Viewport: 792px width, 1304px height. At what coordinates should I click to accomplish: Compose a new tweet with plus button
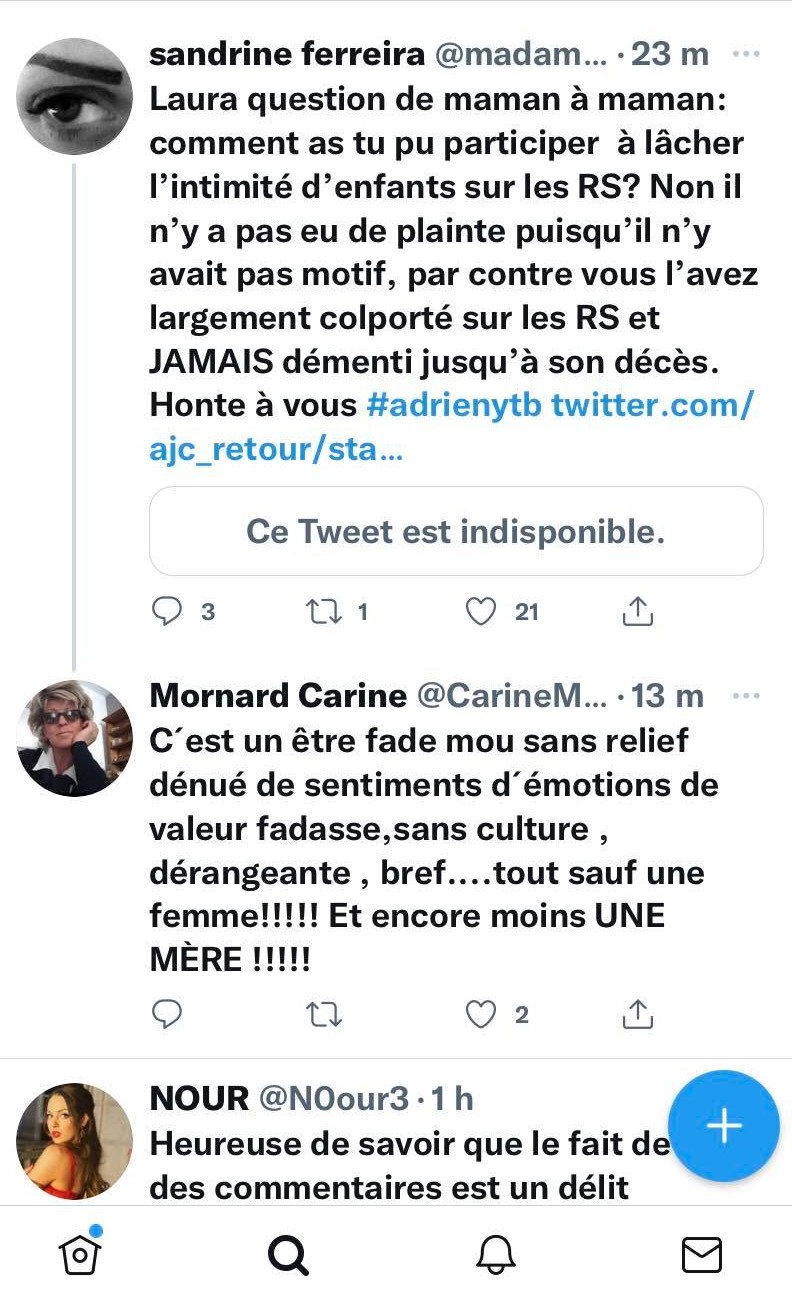click(x=723, y=1126)
